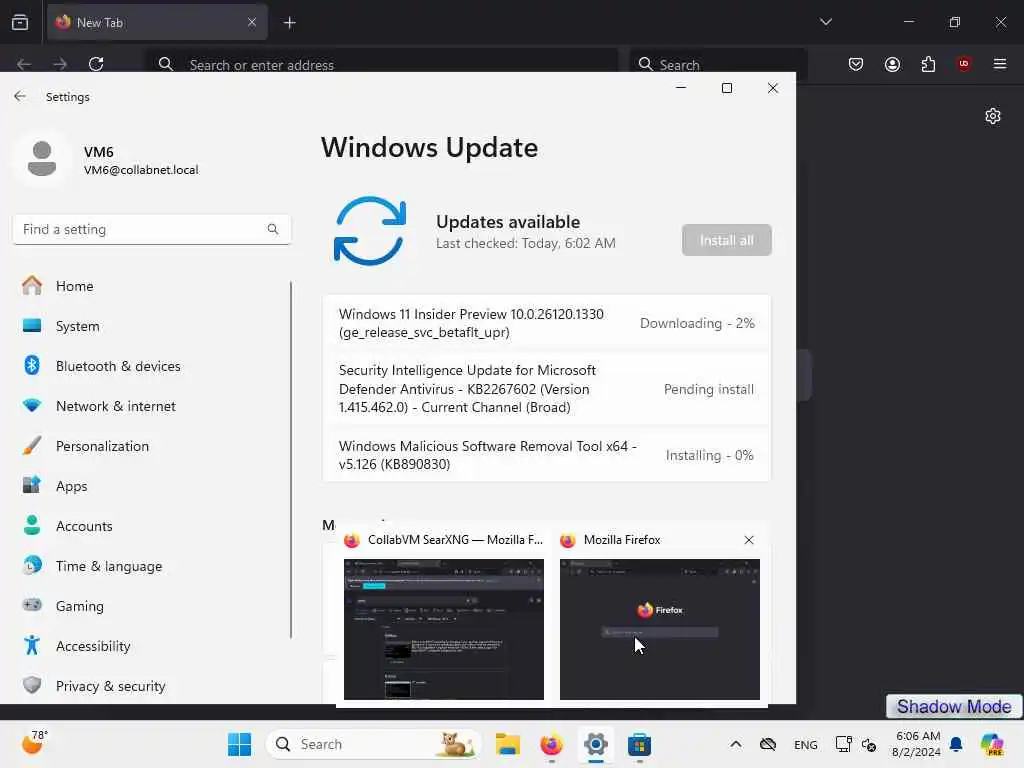Viewport: 1024px width, 768px height.
Task: Select Security Intelligence Update row
Action: pos(547,389)
